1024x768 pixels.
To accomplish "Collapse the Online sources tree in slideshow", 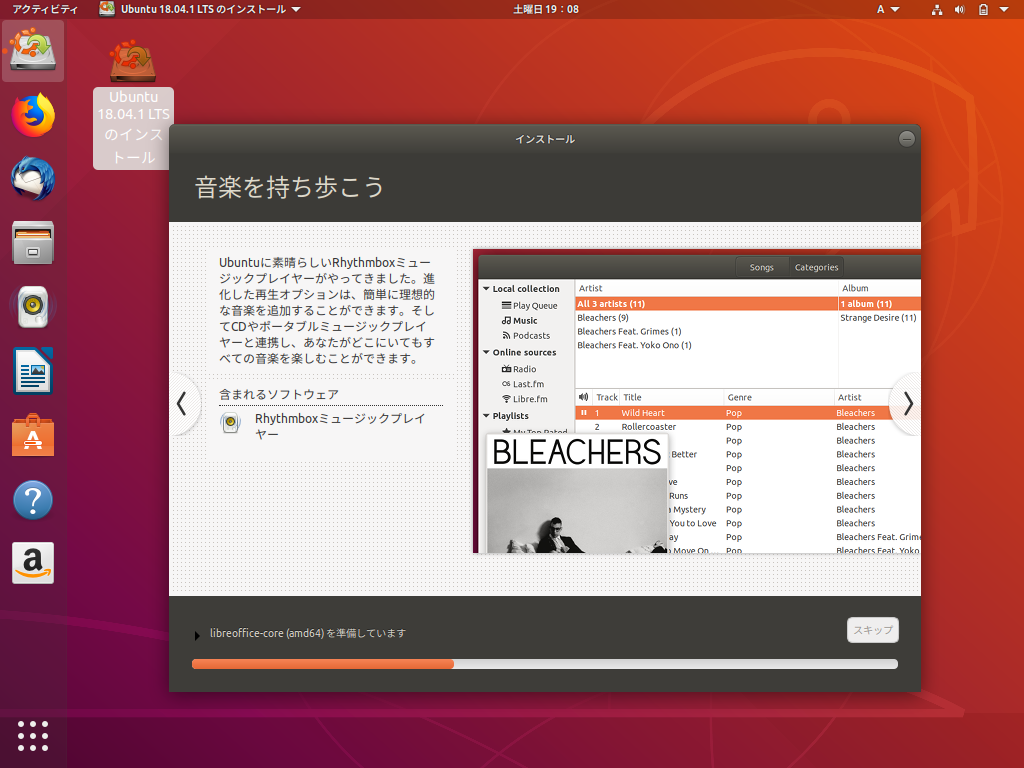I will tap(486, 352).
